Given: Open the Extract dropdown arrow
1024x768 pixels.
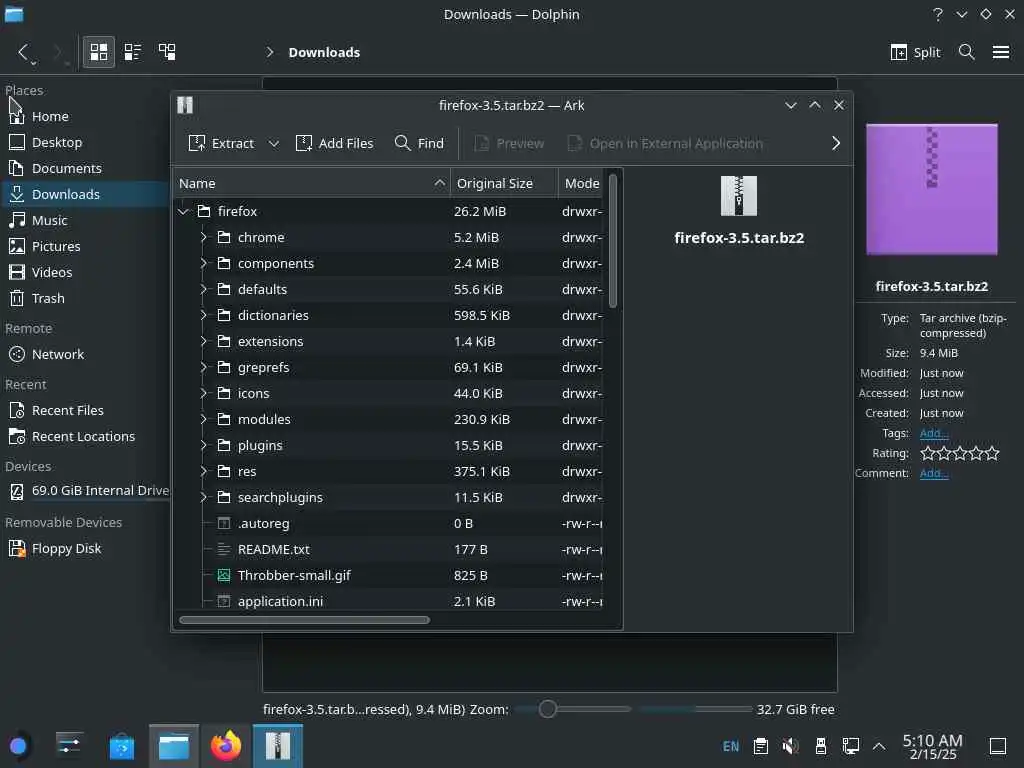Looking at the screenshot, I should [274, 143].
